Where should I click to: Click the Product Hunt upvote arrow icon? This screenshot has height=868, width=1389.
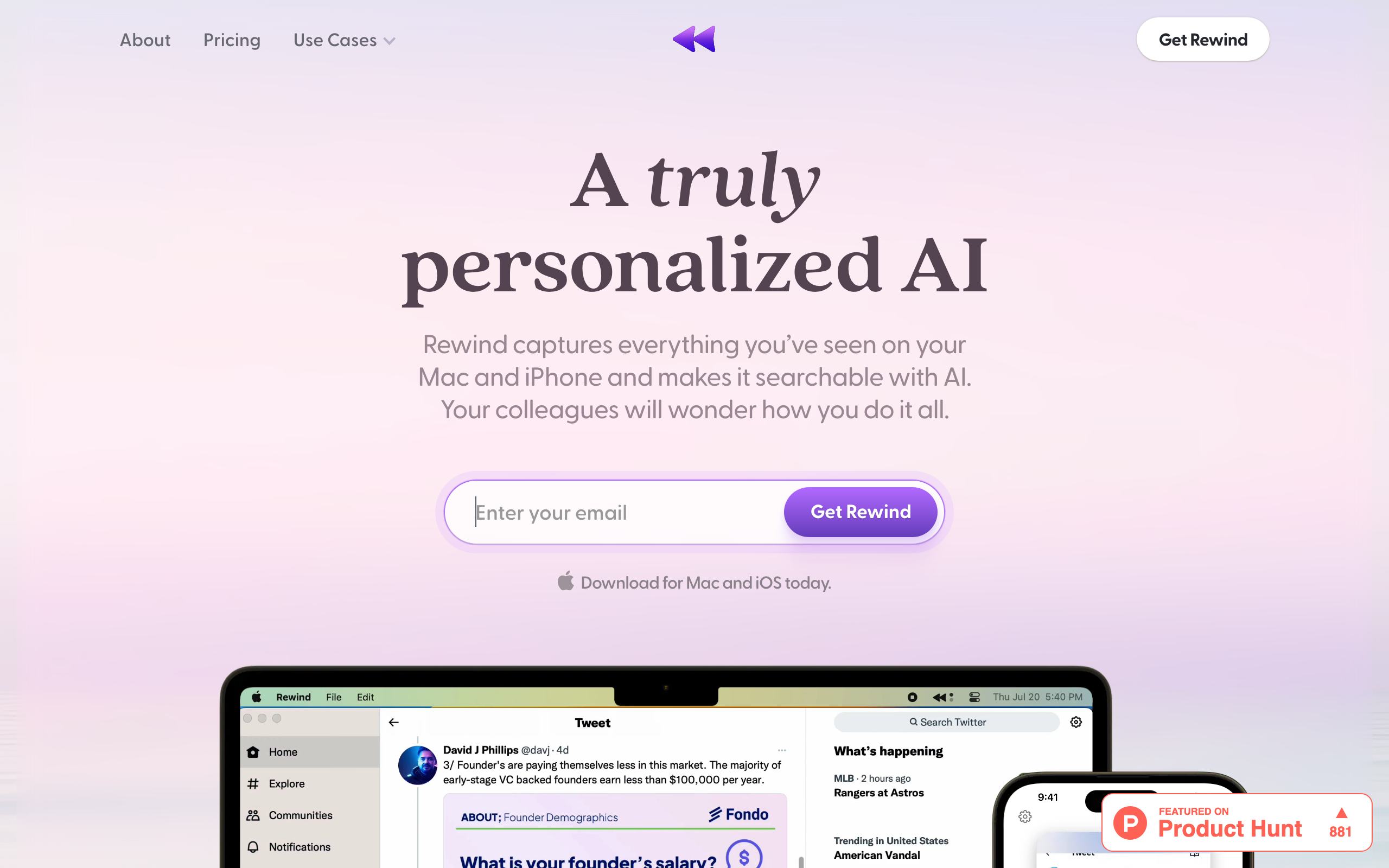[x=1342, y=812]
